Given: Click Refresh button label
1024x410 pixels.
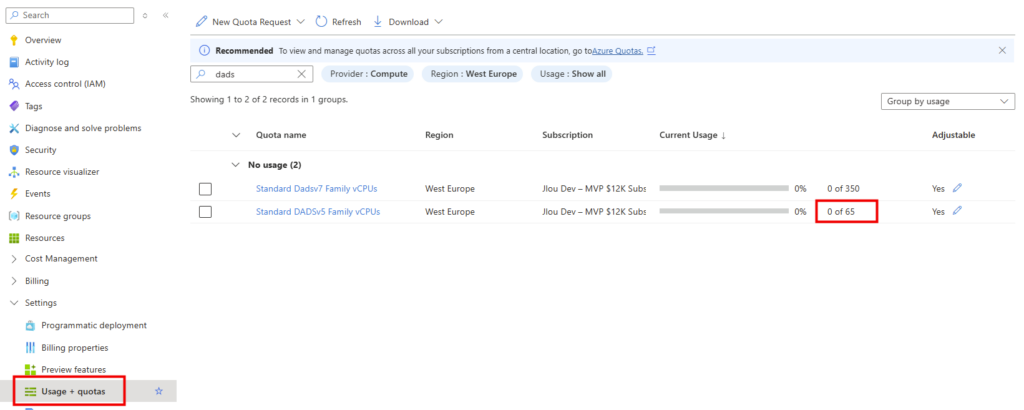Looking at the screenshot, I should [347, 22].
